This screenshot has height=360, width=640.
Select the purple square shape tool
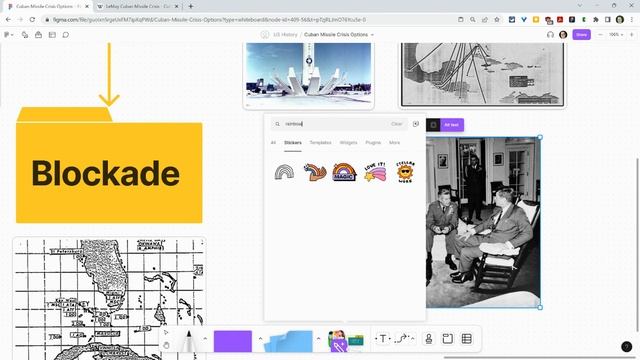[x=233, y=341]
